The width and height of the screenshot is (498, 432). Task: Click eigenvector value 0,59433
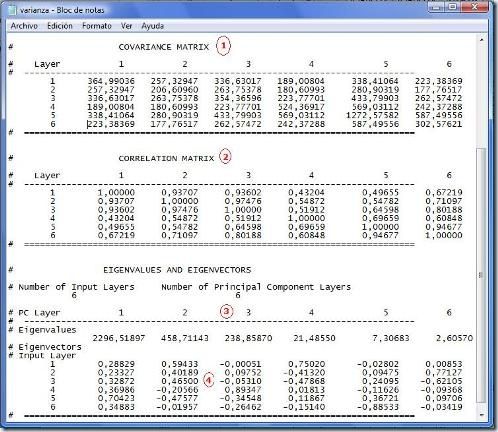point(180,364)
